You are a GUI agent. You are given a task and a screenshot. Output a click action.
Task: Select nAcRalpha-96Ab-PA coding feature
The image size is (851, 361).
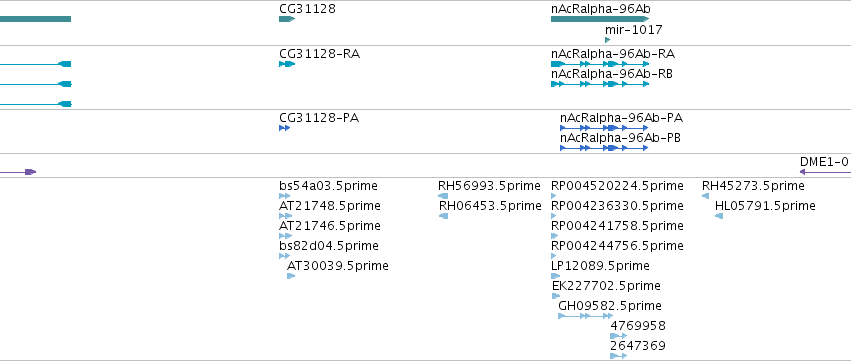604,128
